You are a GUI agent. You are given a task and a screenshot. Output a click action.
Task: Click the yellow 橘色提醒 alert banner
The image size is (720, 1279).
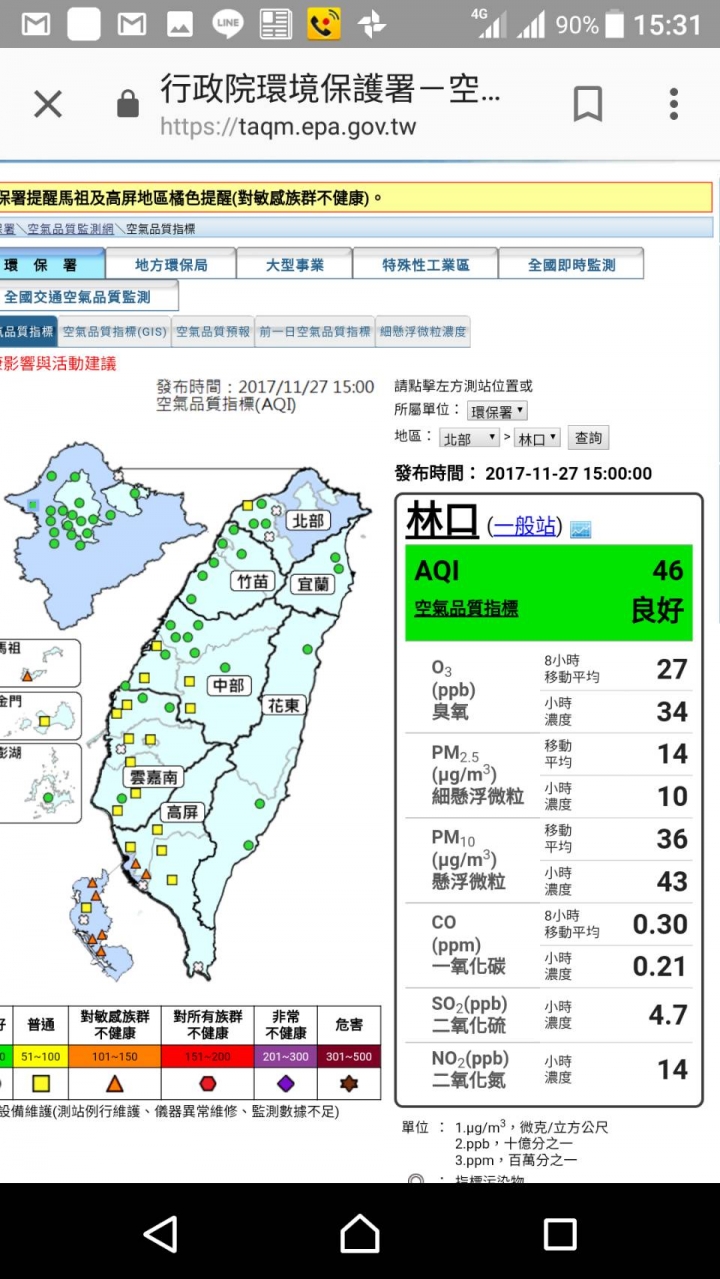point(356,197)
